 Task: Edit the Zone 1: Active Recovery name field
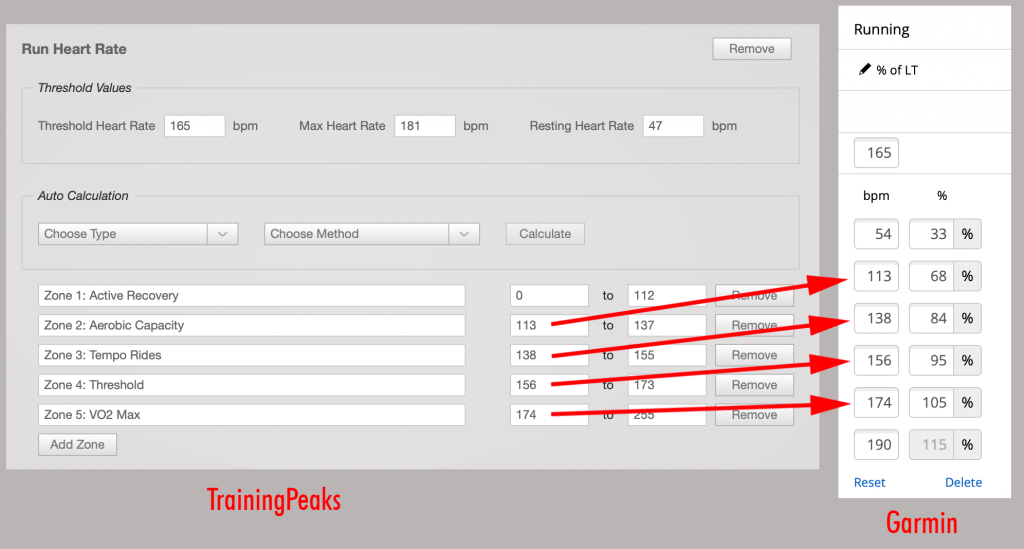251,296
